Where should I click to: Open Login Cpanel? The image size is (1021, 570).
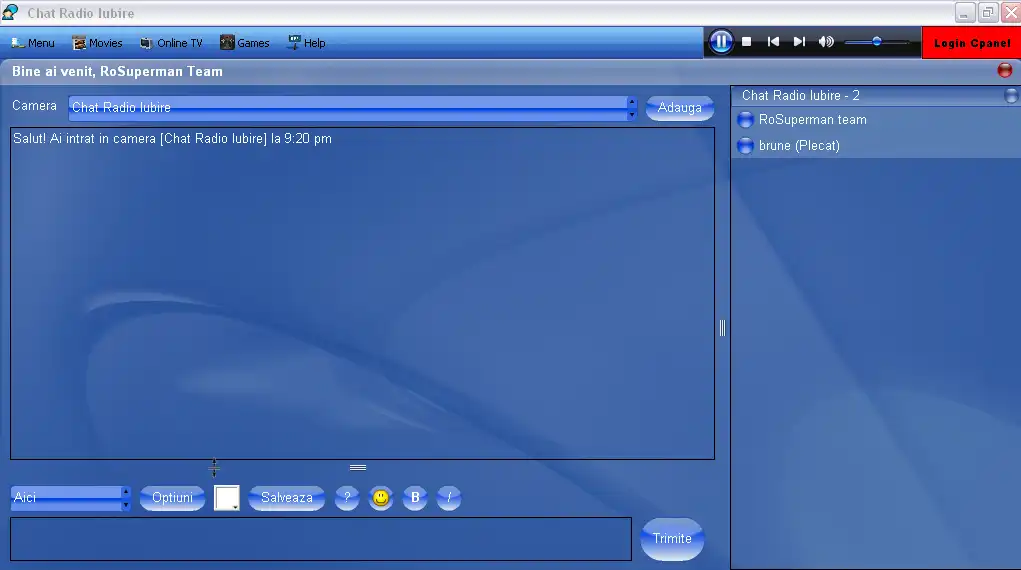972,43
